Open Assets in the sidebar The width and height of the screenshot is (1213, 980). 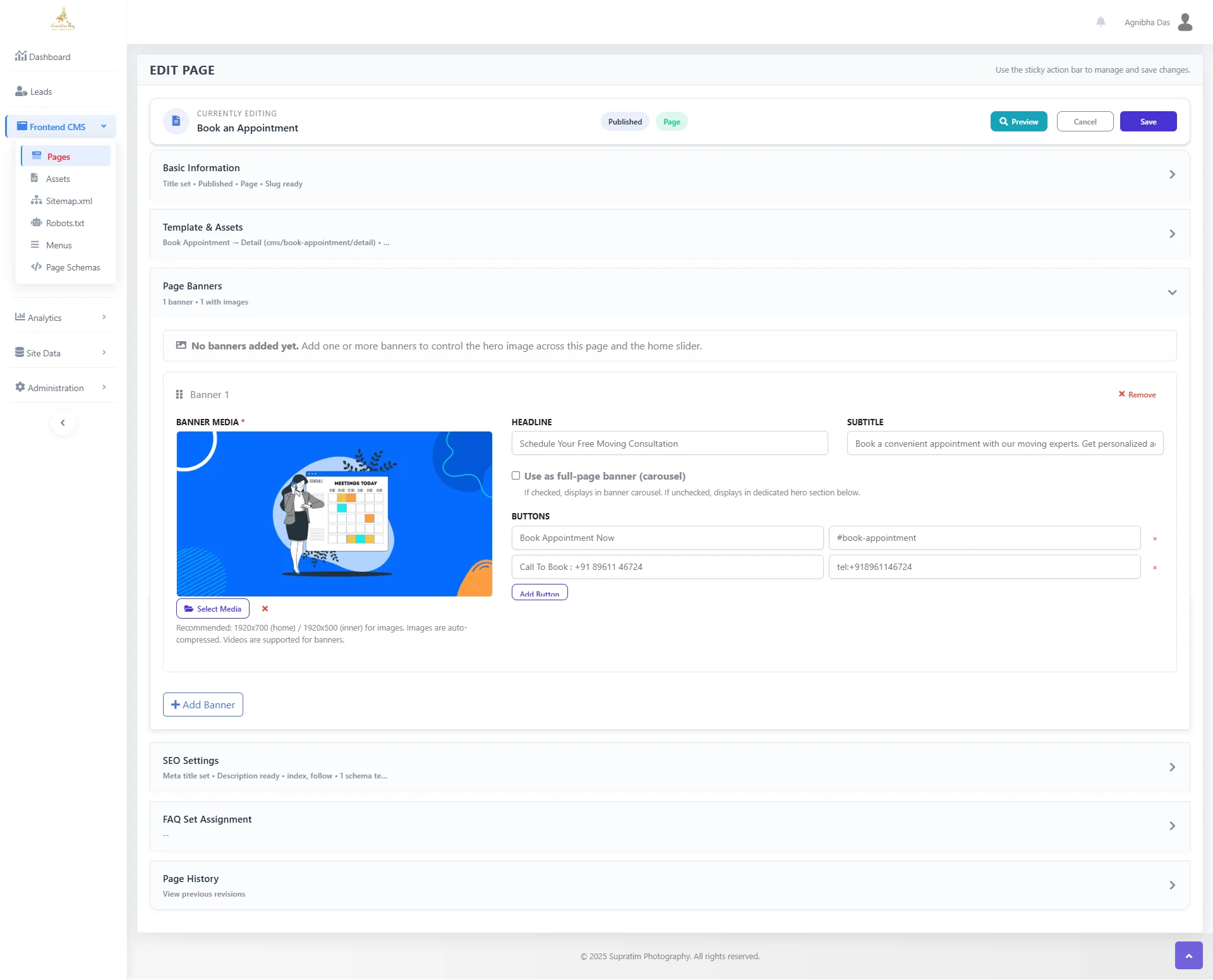[x=57, y=179]
